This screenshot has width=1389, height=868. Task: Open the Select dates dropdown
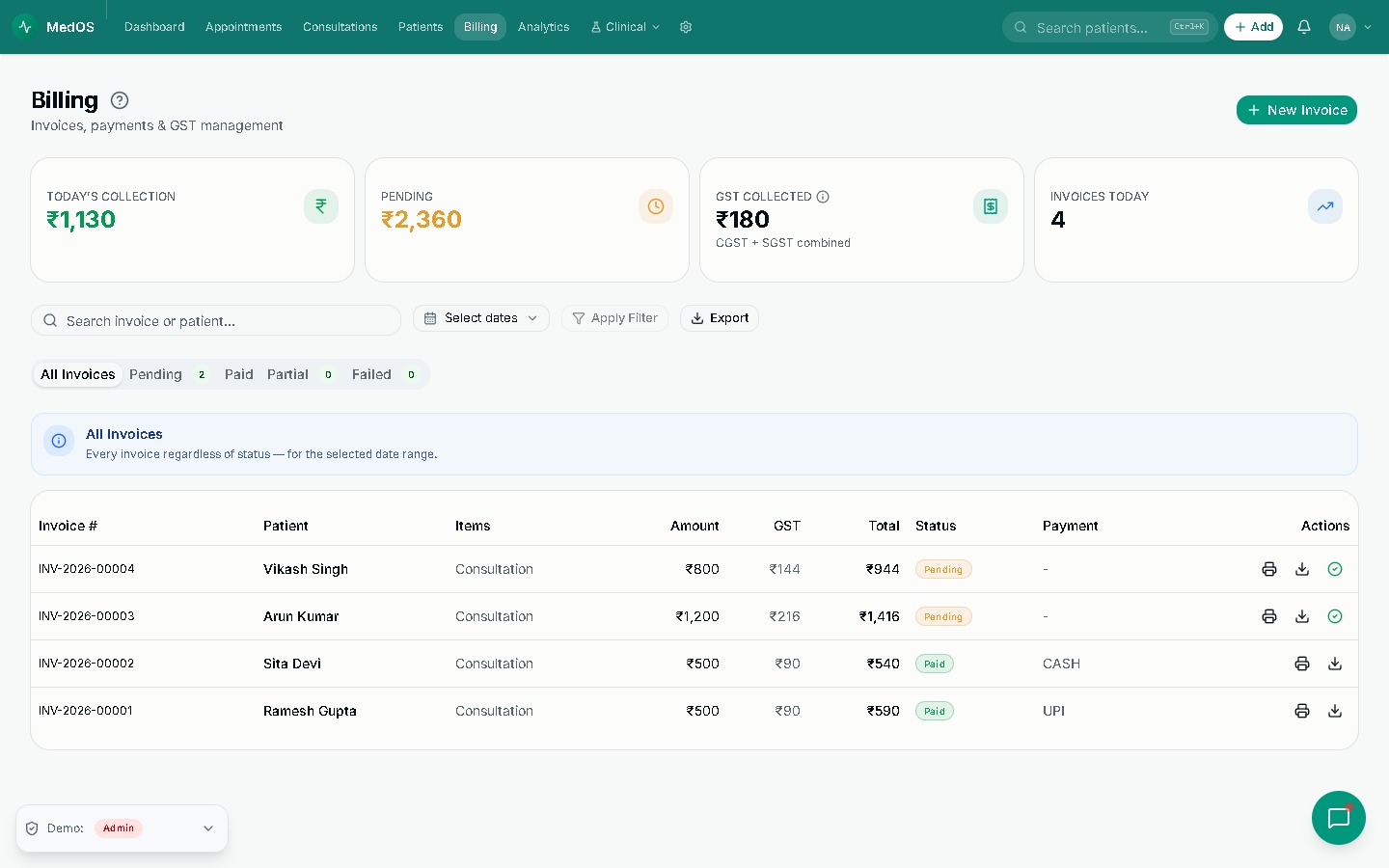pos(481,318)
